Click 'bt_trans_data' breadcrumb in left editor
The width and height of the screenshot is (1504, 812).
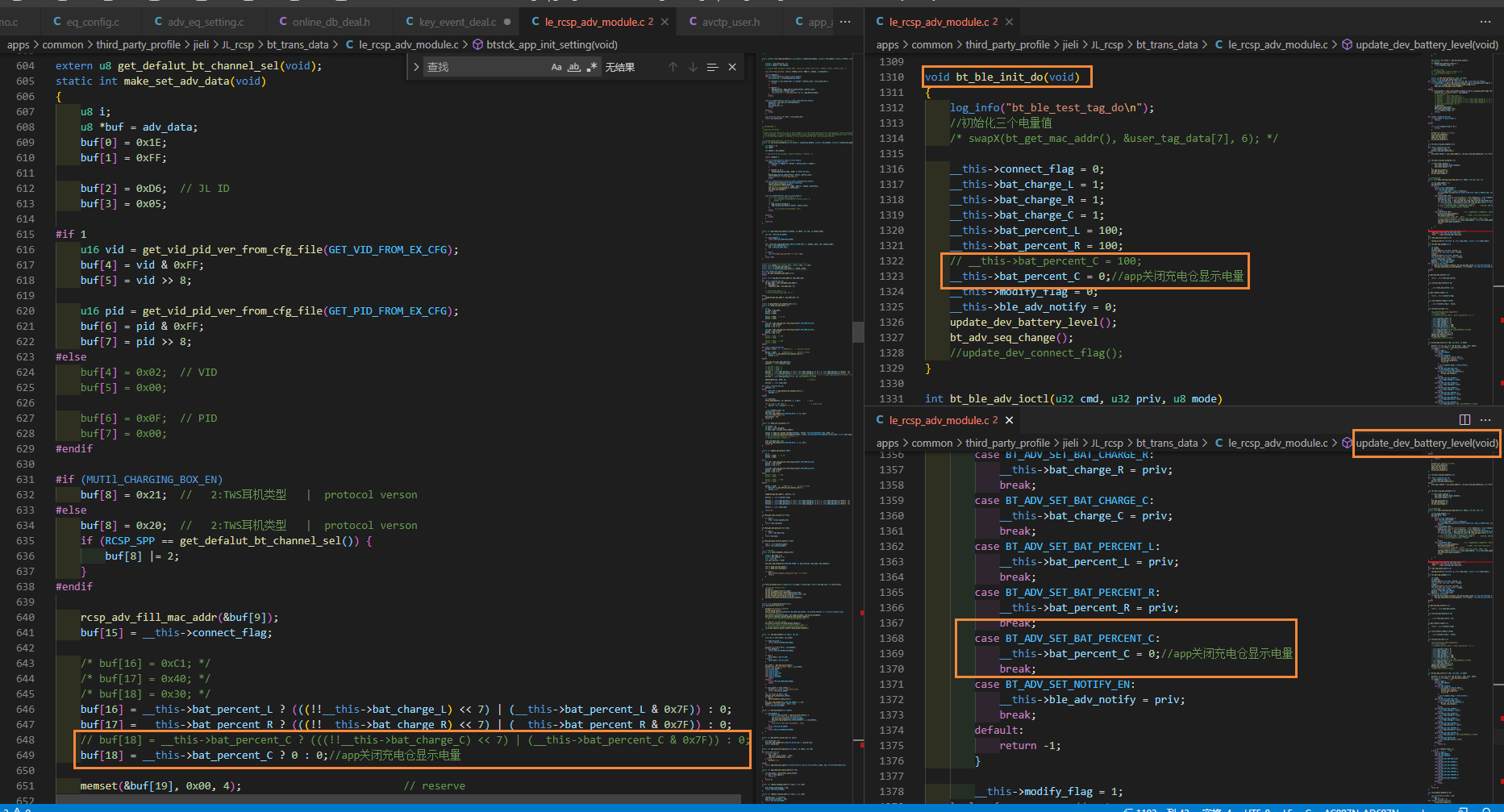click(x=298, y=44)
